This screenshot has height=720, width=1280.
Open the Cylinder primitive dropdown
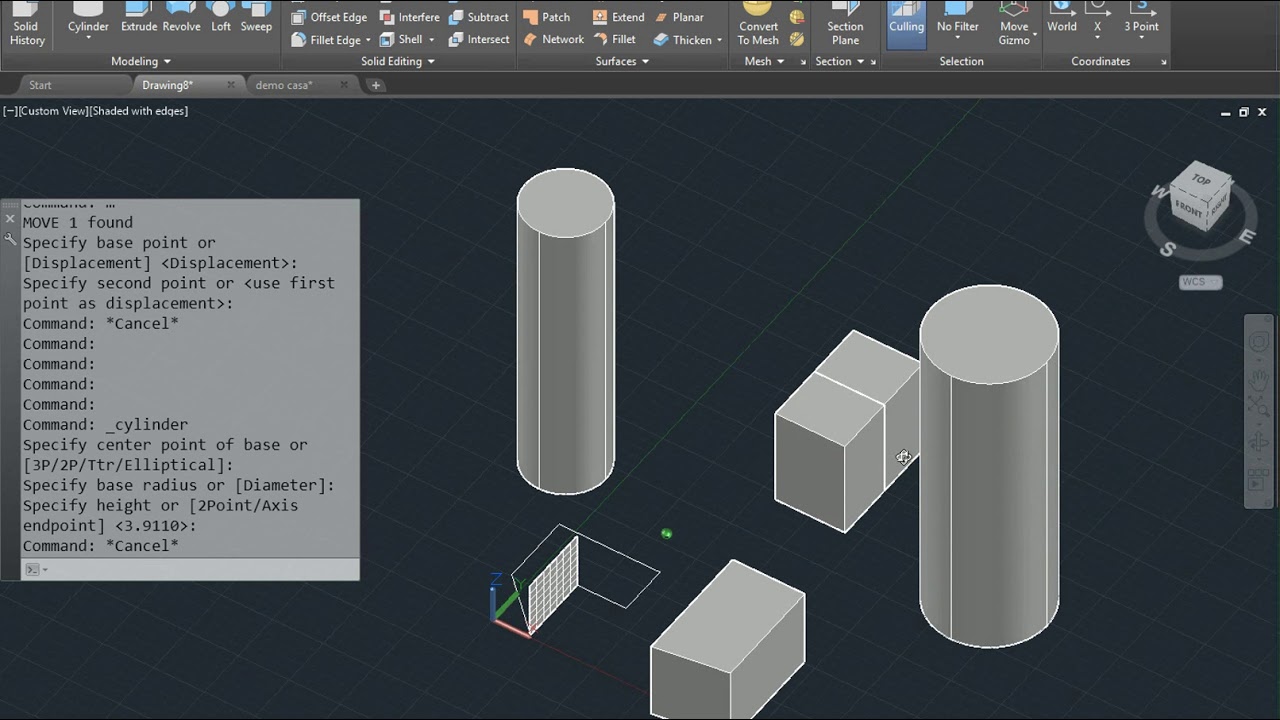[x=88, y=39]
